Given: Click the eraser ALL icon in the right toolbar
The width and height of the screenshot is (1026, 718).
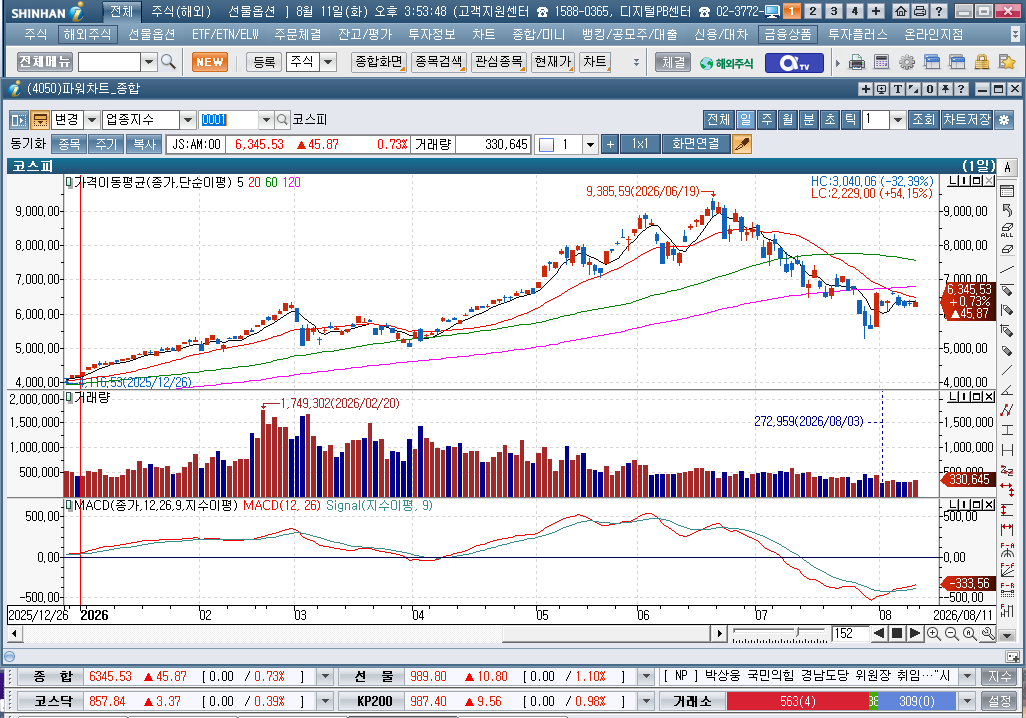Looking at the screenshot, I should 1007,230.
